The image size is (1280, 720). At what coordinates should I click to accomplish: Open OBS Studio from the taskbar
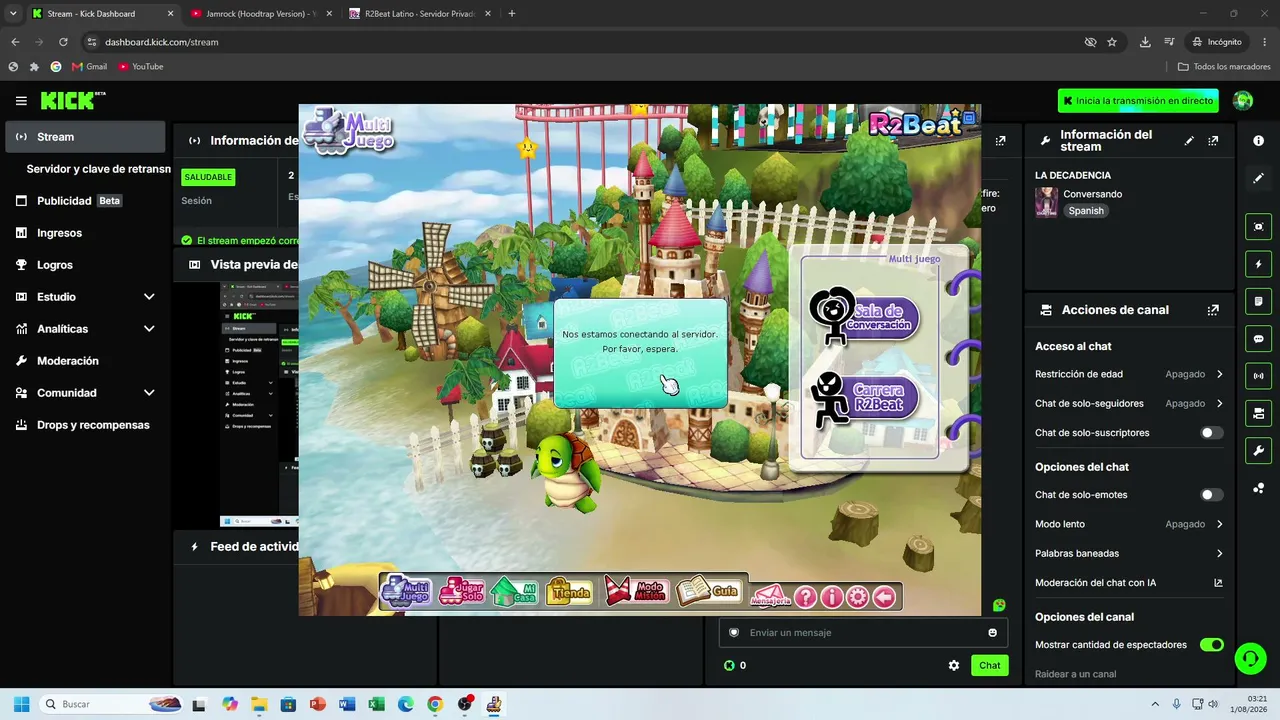click(464, 704)
